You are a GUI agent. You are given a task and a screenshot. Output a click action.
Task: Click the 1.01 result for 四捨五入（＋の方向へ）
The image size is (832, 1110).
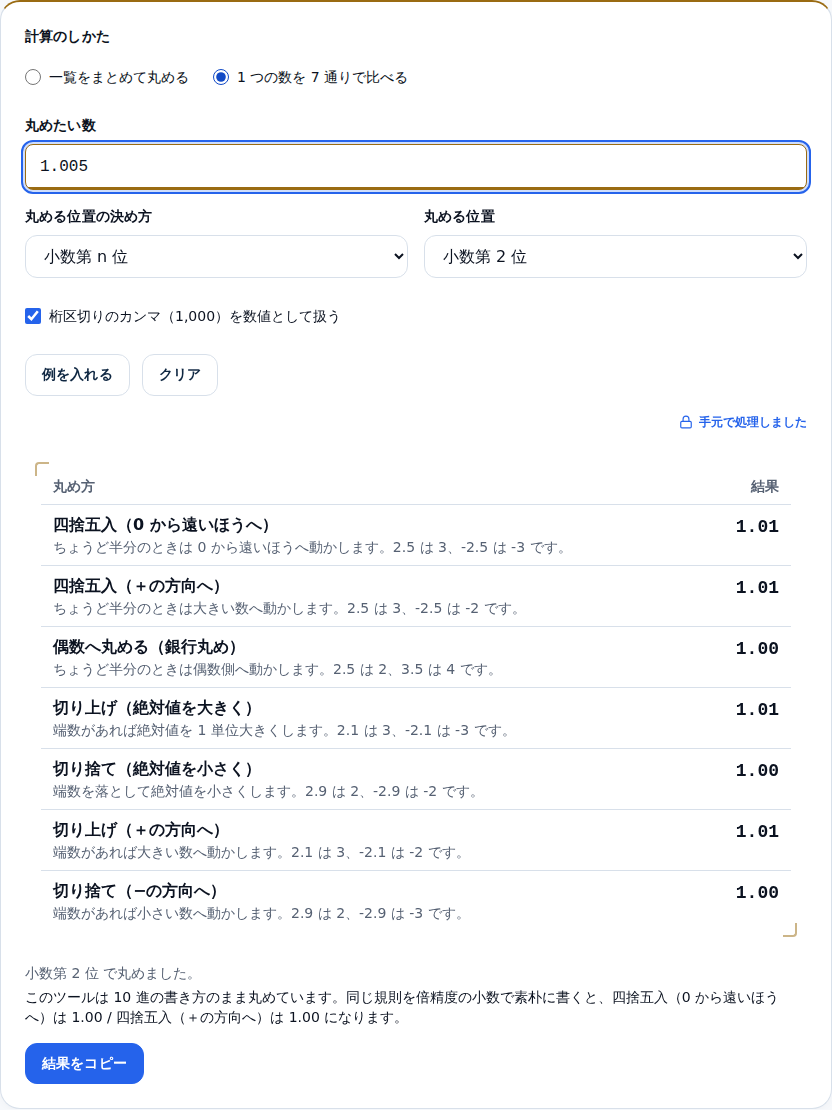click(757, 588)
